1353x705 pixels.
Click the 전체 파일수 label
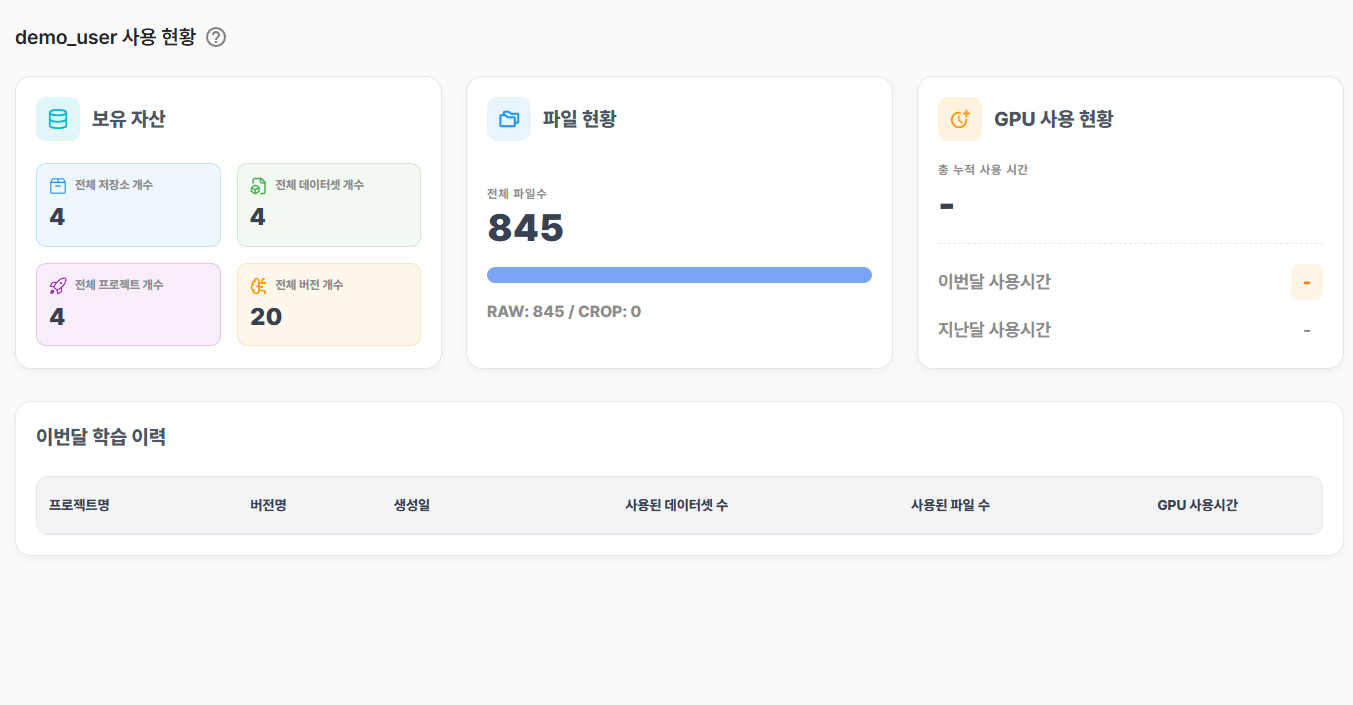tap(517, 193)
